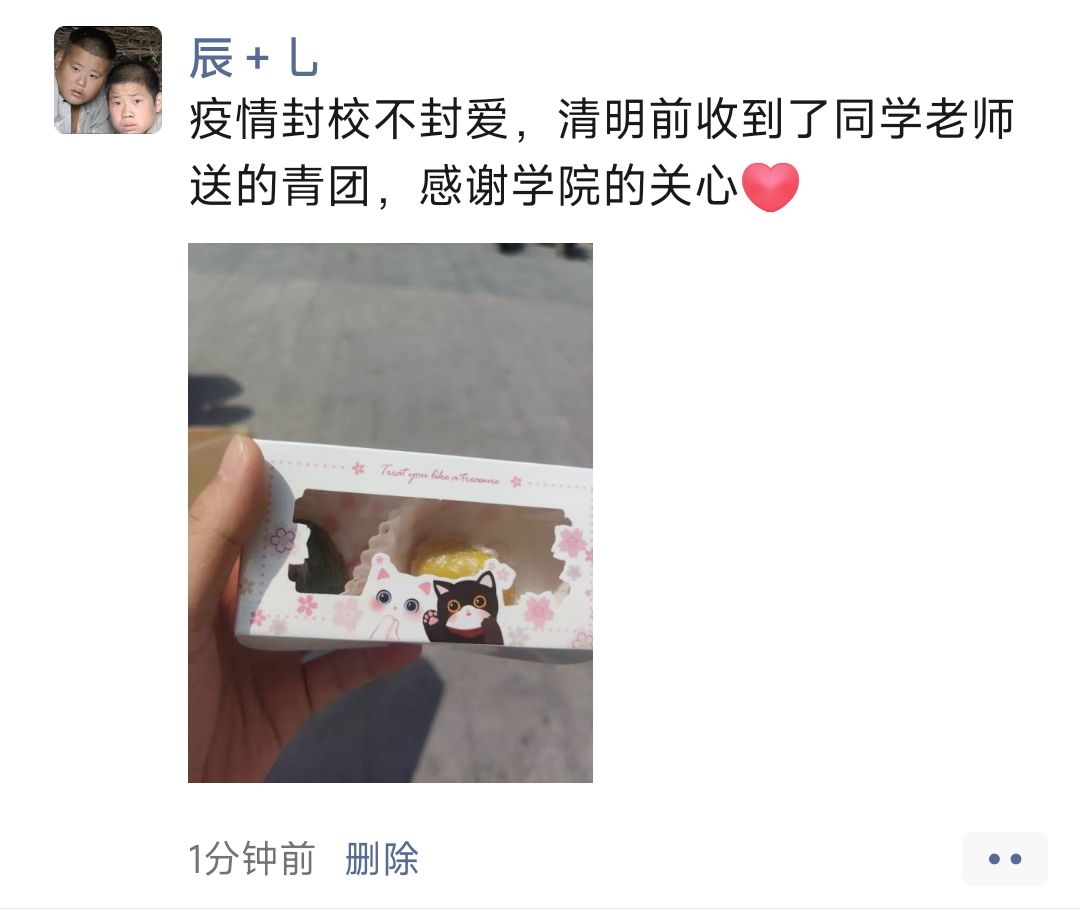Image resolution: width=1080 pixels, height=911 pixels.
Task: Tap the red heart emoji in the post
Action: pyautogui.click(x=771, y=187)
